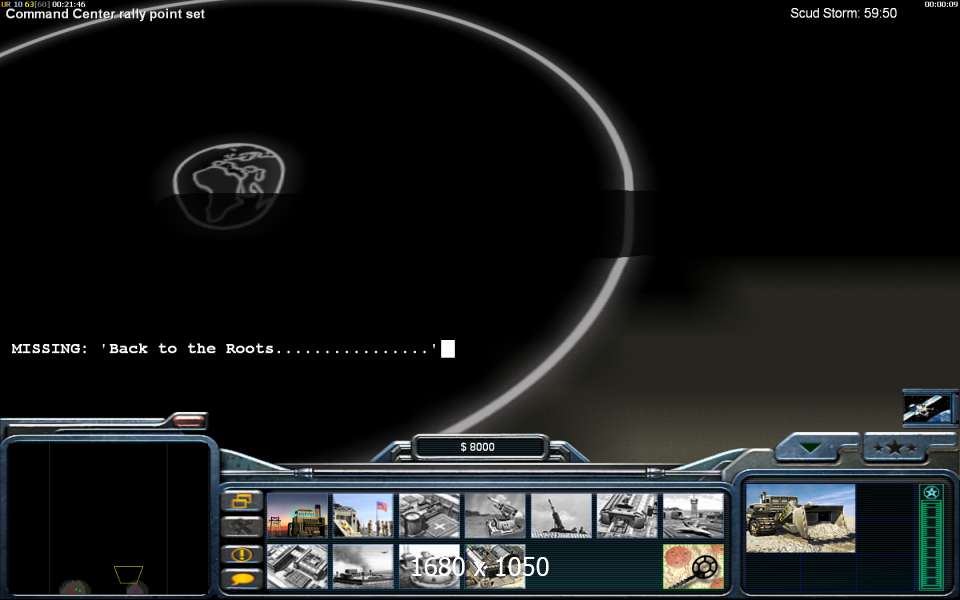Build the Cold Fusion Reactor with sunset image

coord(297,516)
